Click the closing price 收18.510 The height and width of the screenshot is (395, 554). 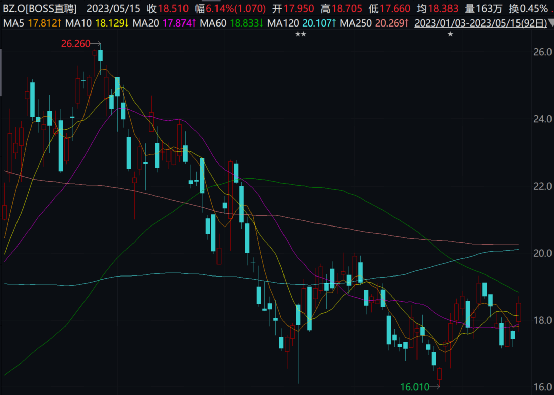[x=168, y=8]
